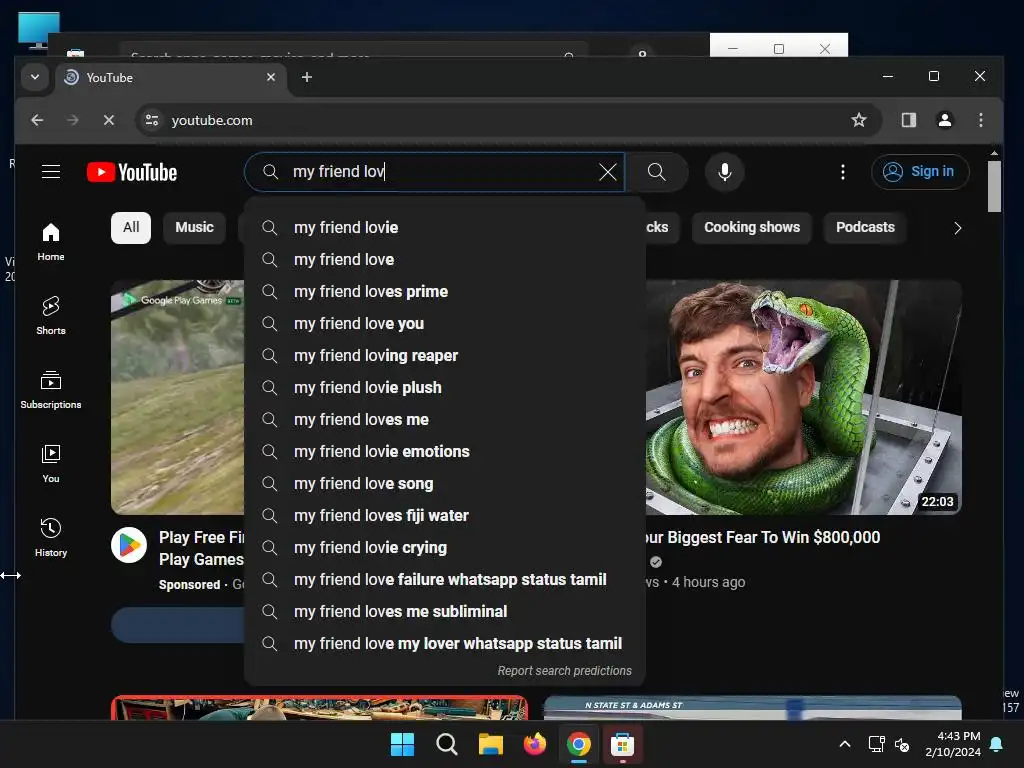The height and width of the screenshot is (768, 1024).
Task: Open the YouTube guide hamburger menu
Action: (x=51, y=172)
